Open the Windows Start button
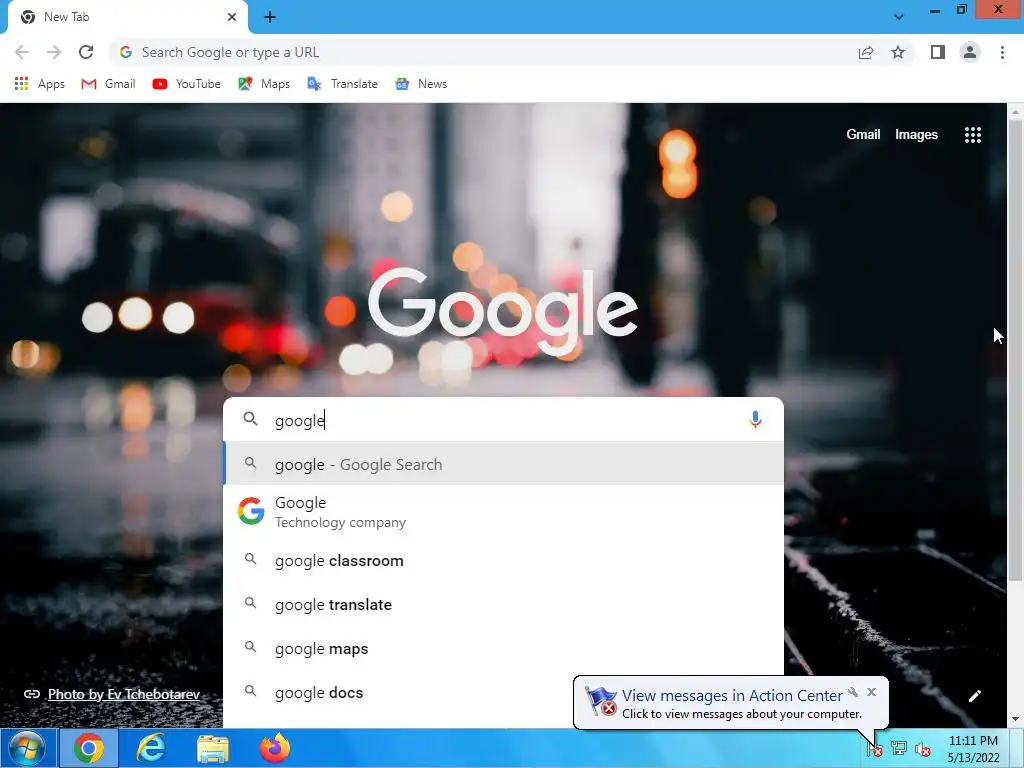 point(27,748)
